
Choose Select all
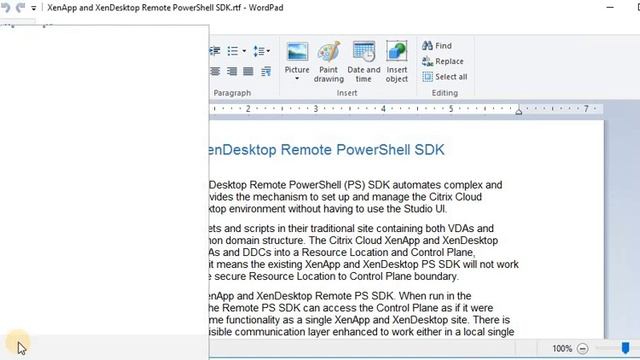445,77
